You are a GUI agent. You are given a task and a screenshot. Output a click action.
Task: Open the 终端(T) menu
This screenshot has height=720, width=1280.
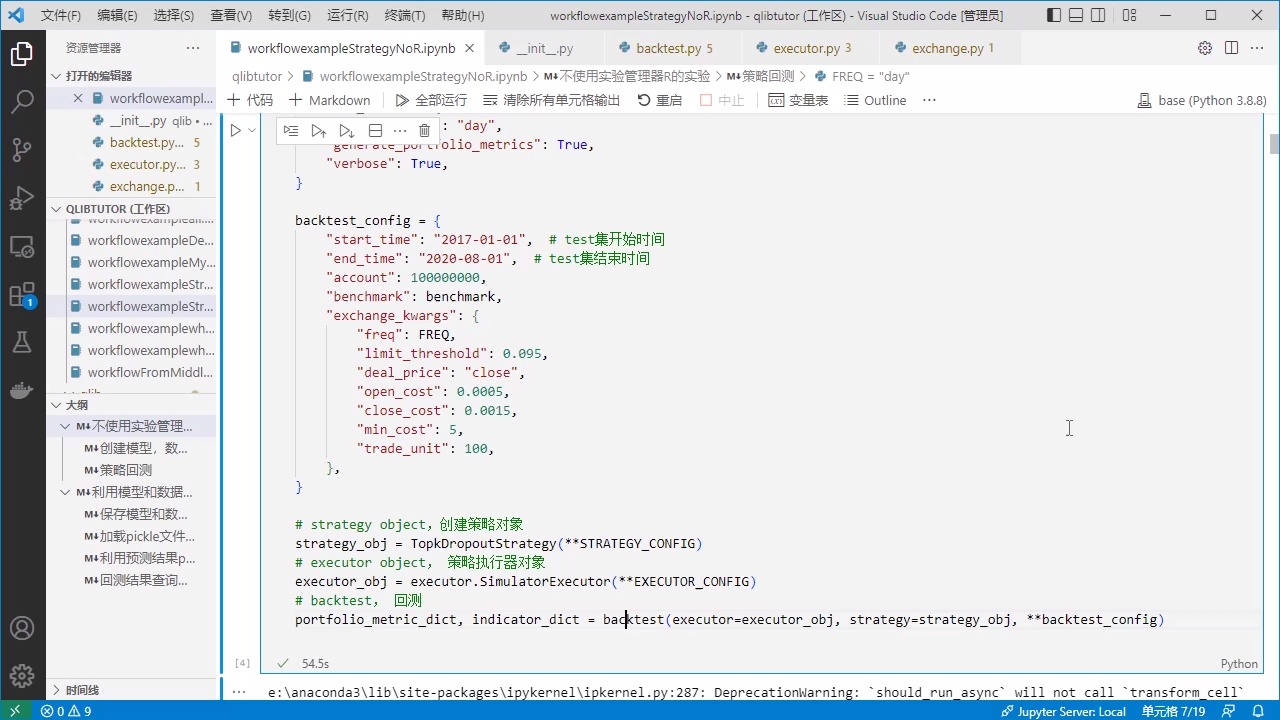[x=405, y=16]
